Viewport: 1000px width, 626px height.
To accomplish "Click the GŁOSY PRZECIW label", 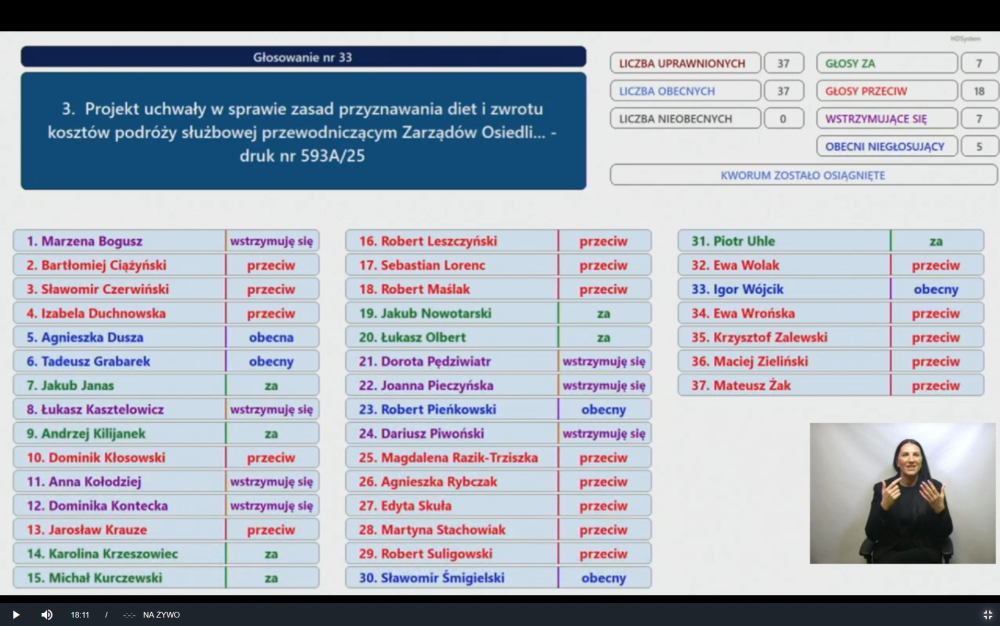I will pyautogui.click(x=886, y=91).
